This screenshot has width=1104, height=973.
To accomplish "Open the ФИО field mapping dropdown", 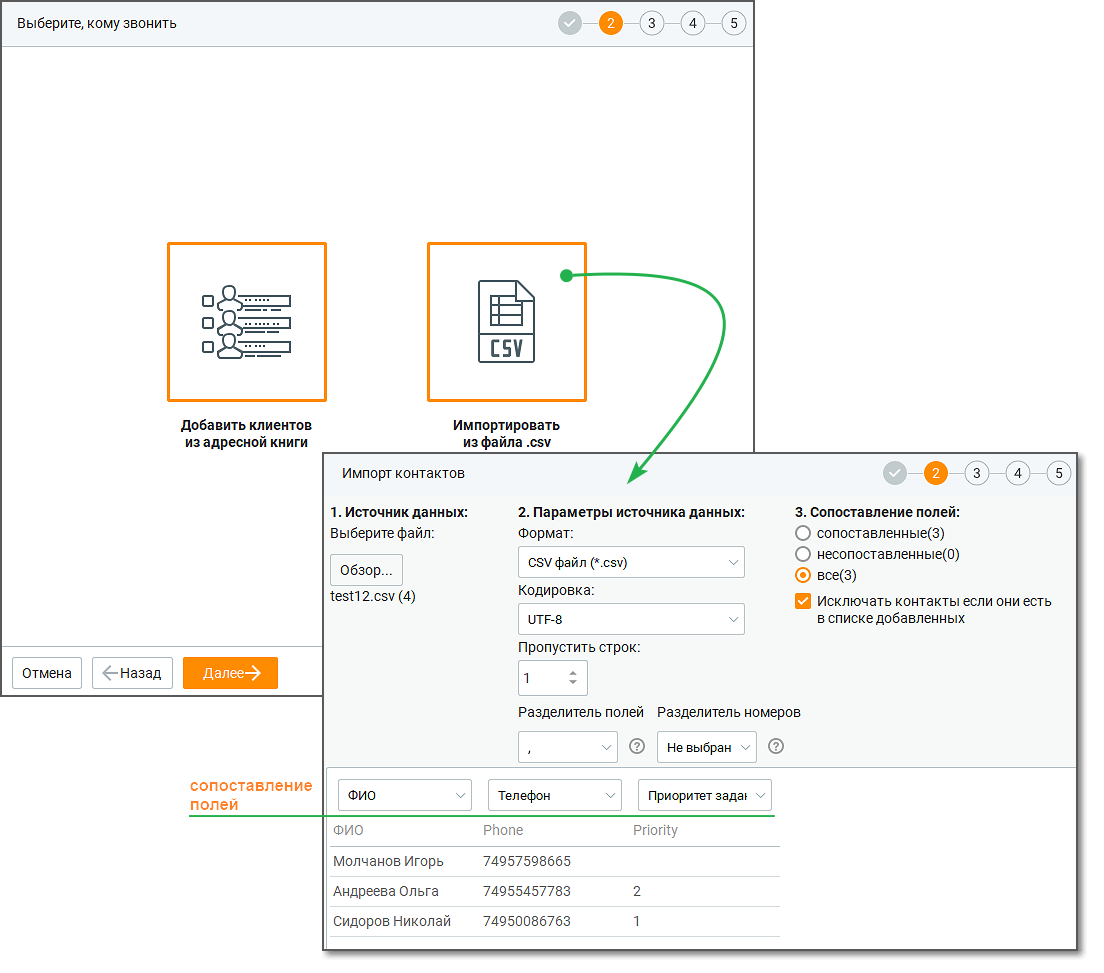I will (x=405, y=795).
